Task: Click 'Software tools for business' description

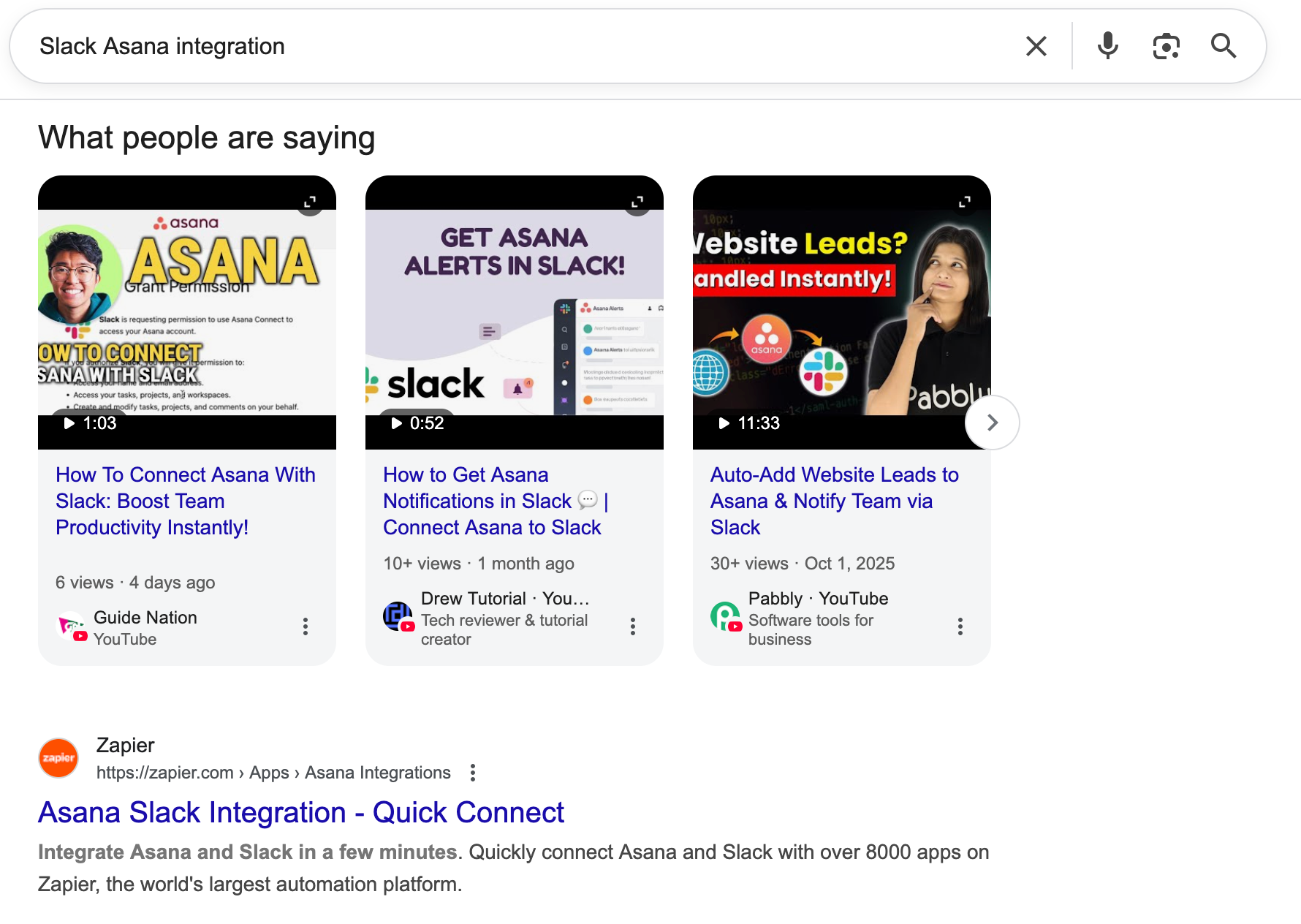Action: click(811, 630)
